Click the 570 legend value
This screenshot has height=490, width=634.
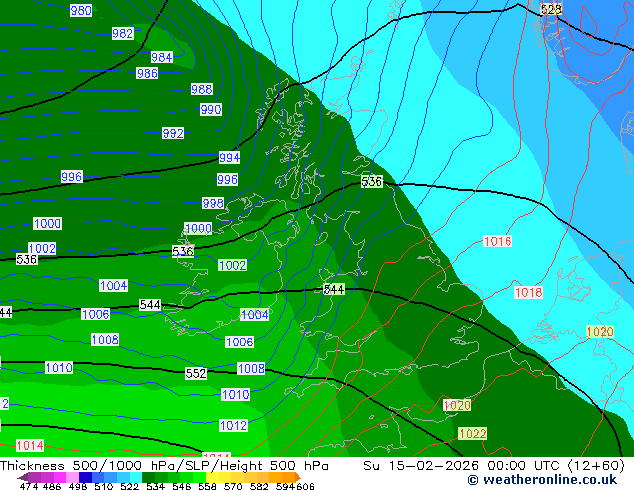(x=233, y=486)
